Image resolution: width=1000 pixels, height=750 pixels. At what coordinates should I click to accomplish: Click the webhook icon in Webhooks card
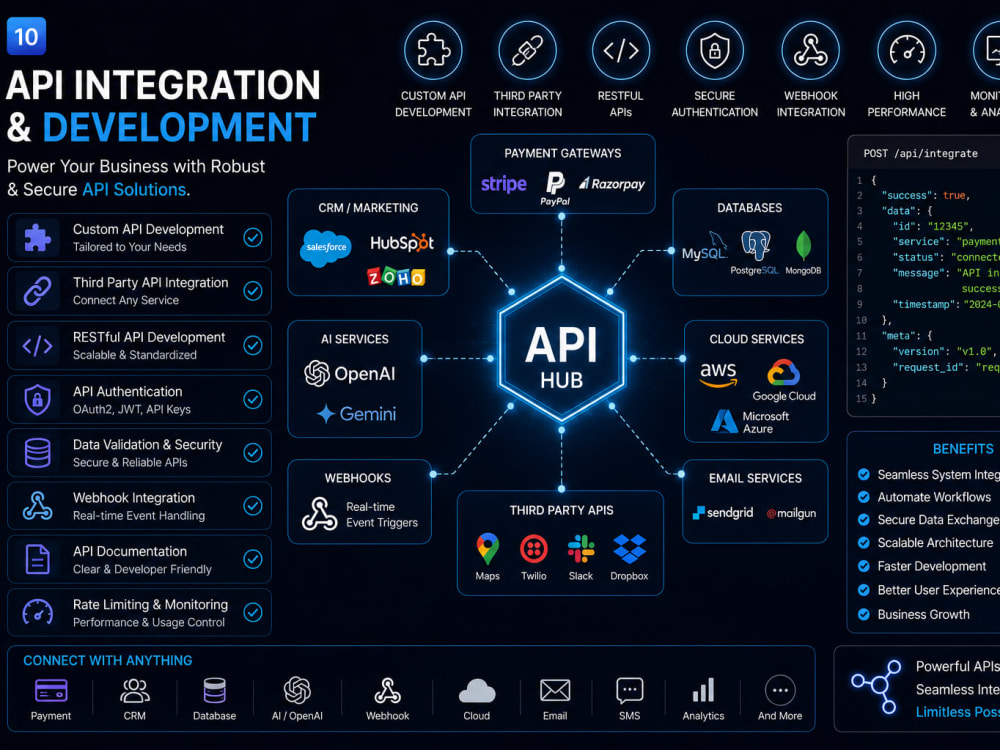click(x=320, y=514)
